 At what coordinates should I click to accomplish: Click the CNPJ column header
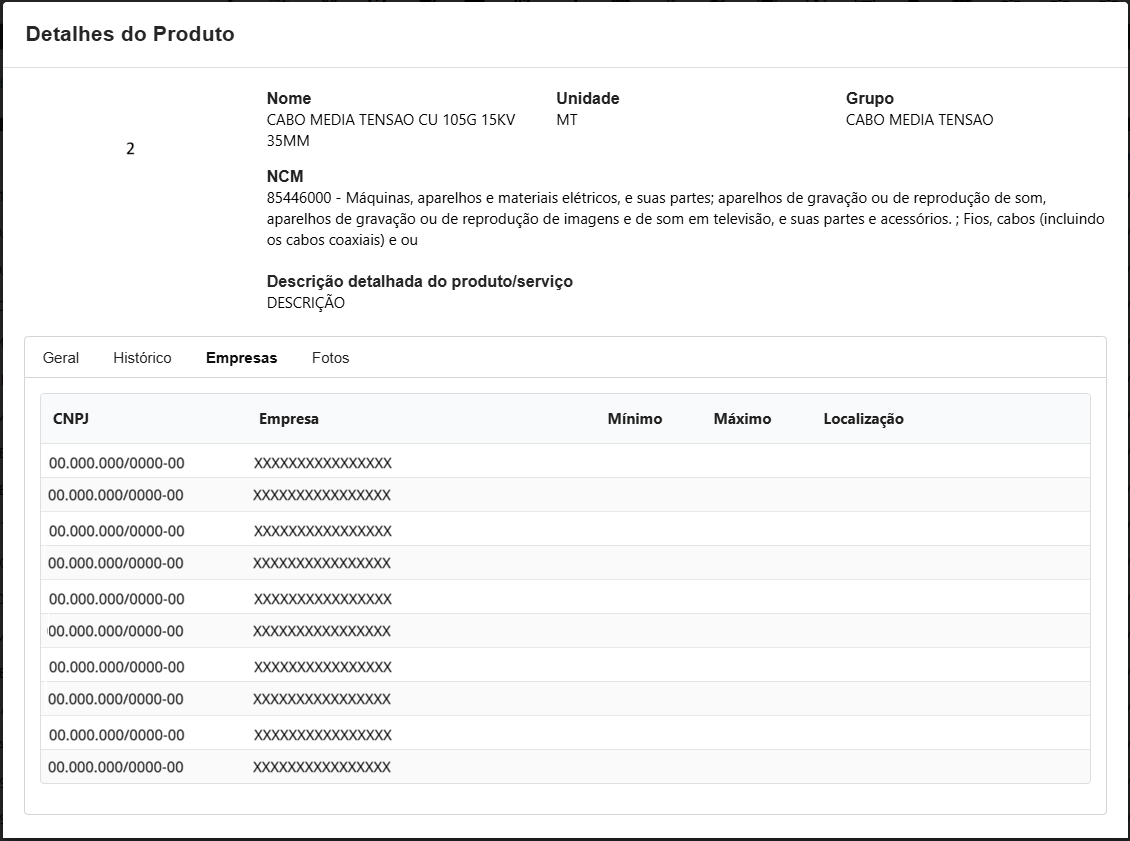[71, 419]
